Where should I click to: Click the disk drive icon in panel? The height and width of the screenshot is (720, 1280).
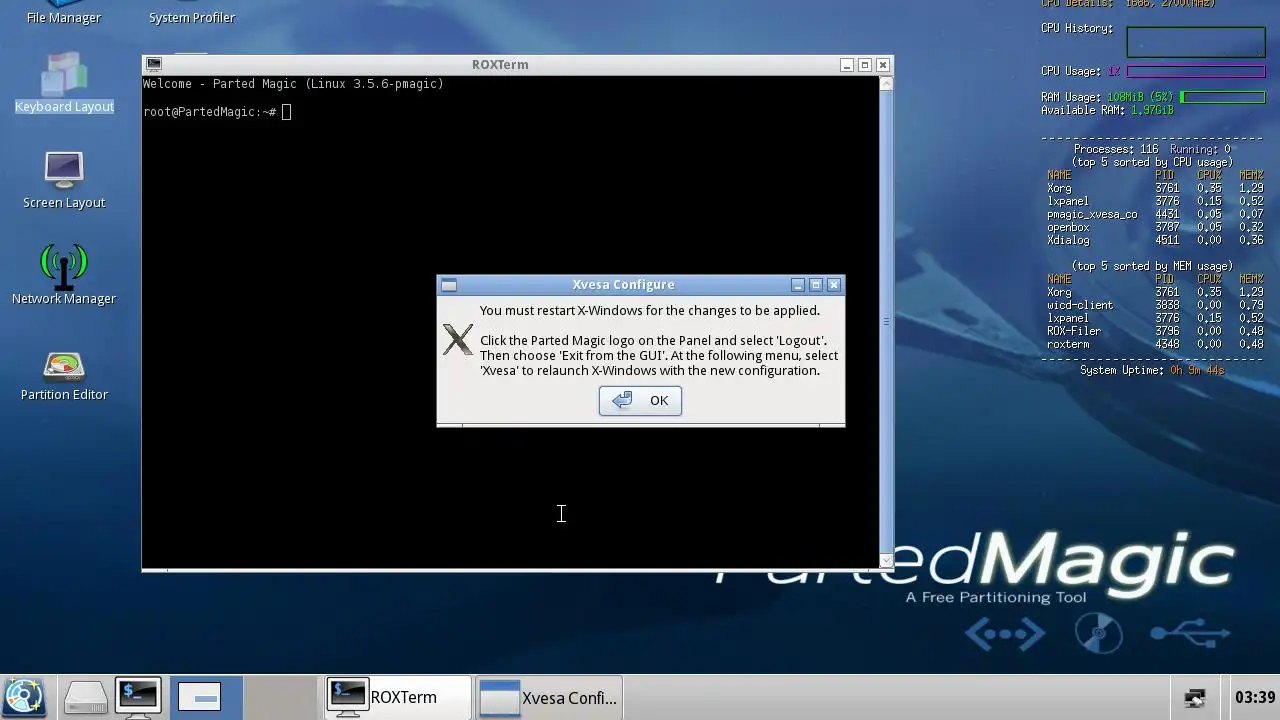click(x=85, y=697)
